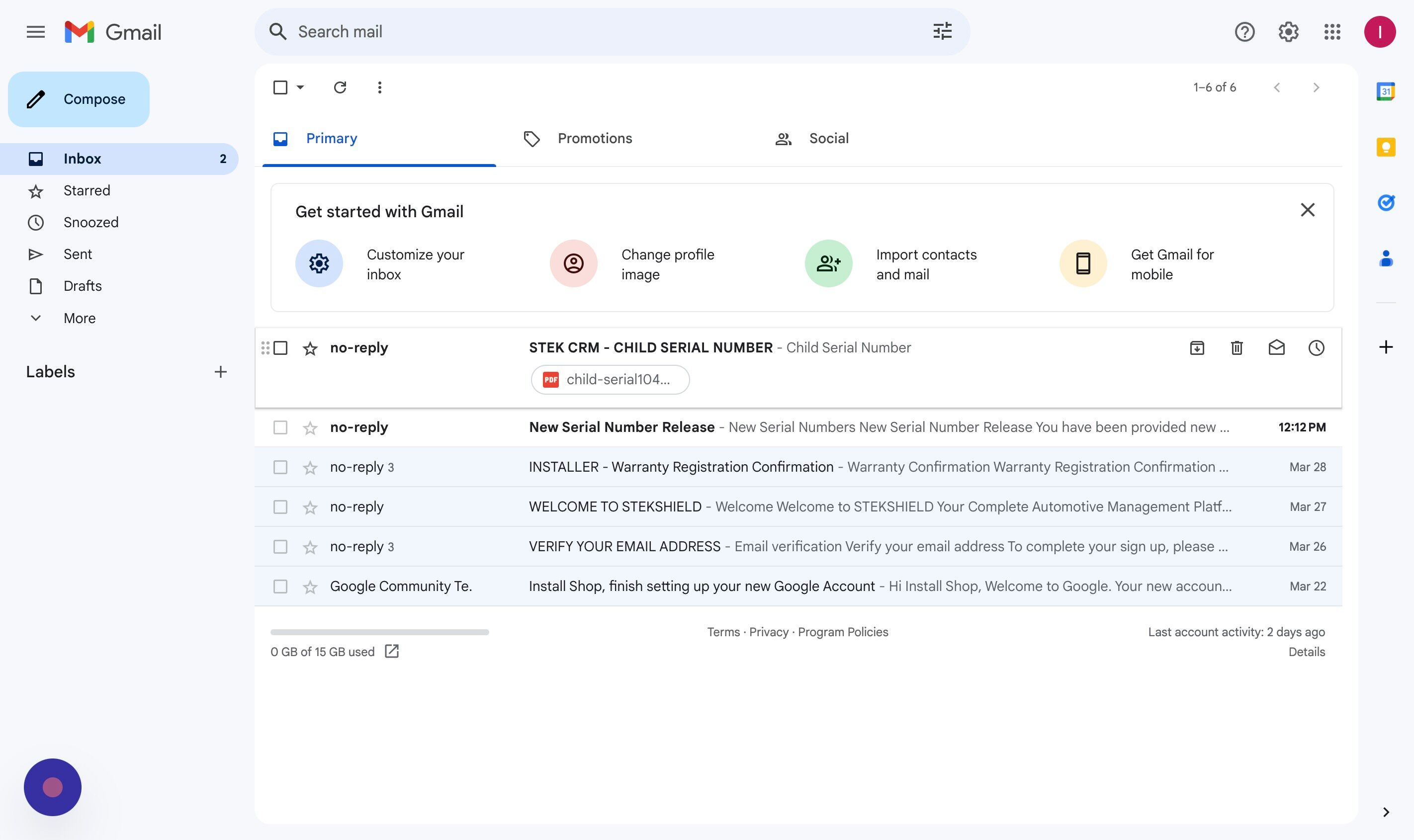Star the VERIFY YOUR EMAIL ADDRESS email

tap(310, 547)
